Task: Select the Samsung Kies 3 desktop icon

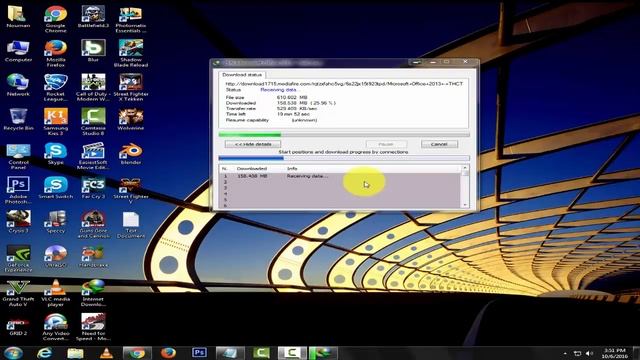Action: pyautogui.click(x=56, y=122)
